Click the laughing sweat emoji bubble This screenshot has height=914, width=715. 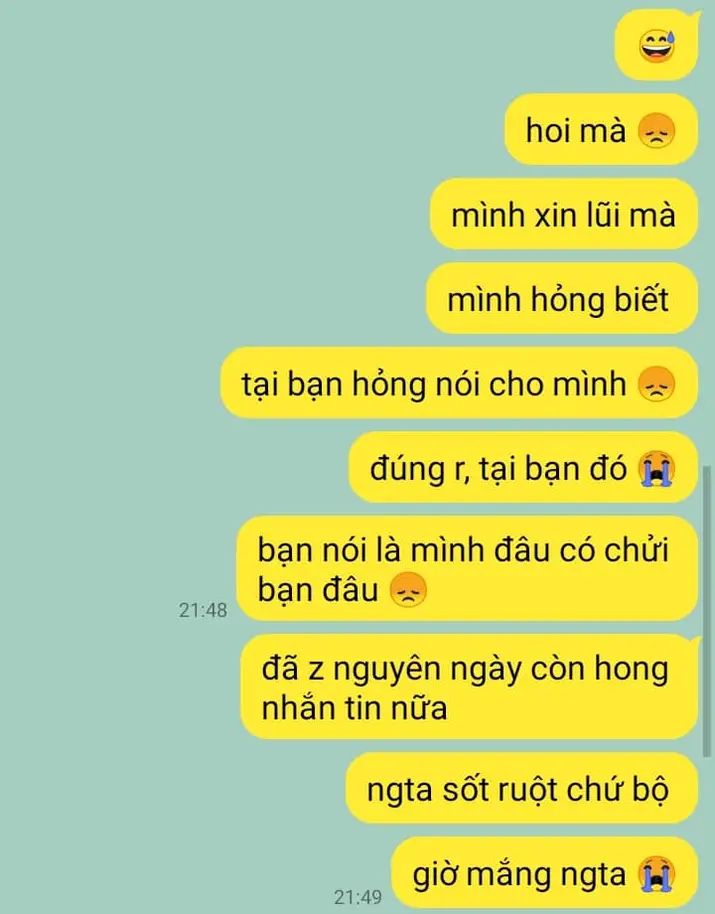tap(657, 45)
